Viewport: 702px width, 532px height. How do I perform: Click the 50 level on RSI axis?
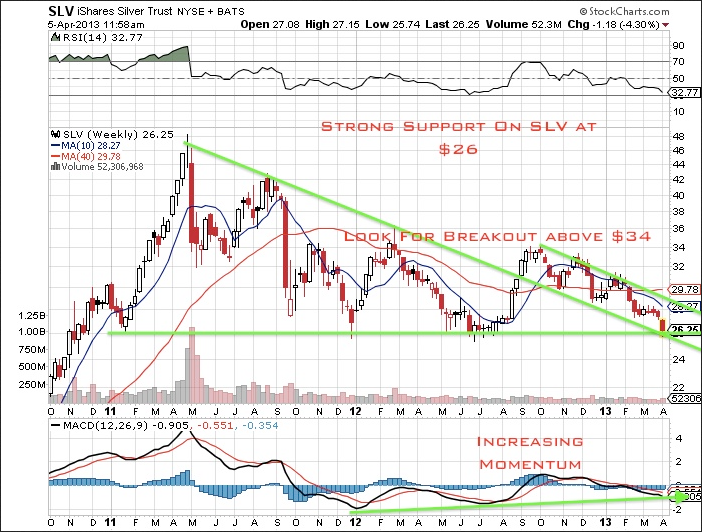(x=678, y=78)
